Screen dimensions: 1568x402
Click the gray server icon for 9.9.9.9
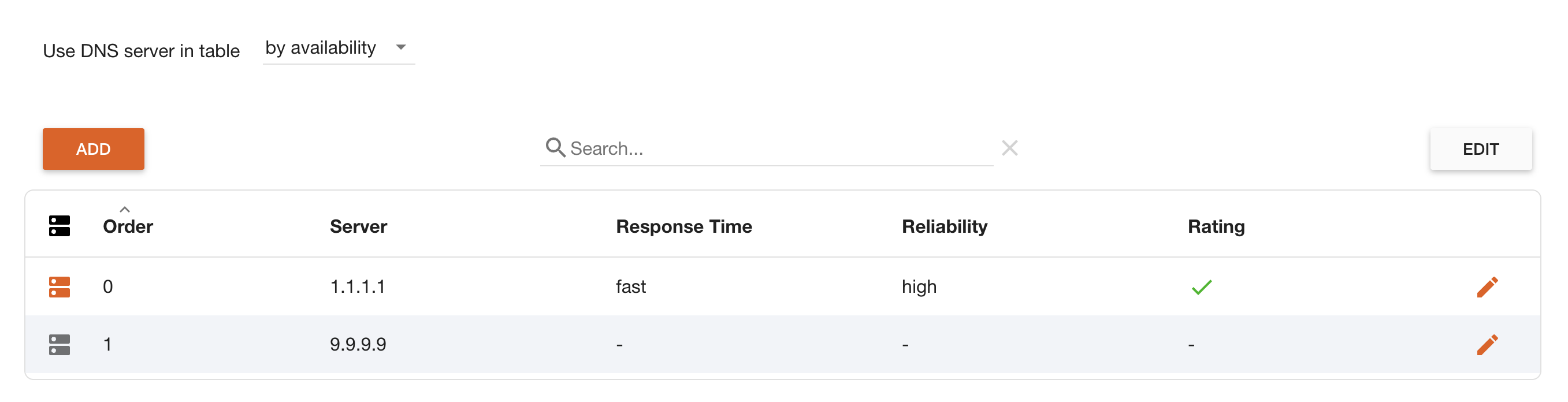60,345
